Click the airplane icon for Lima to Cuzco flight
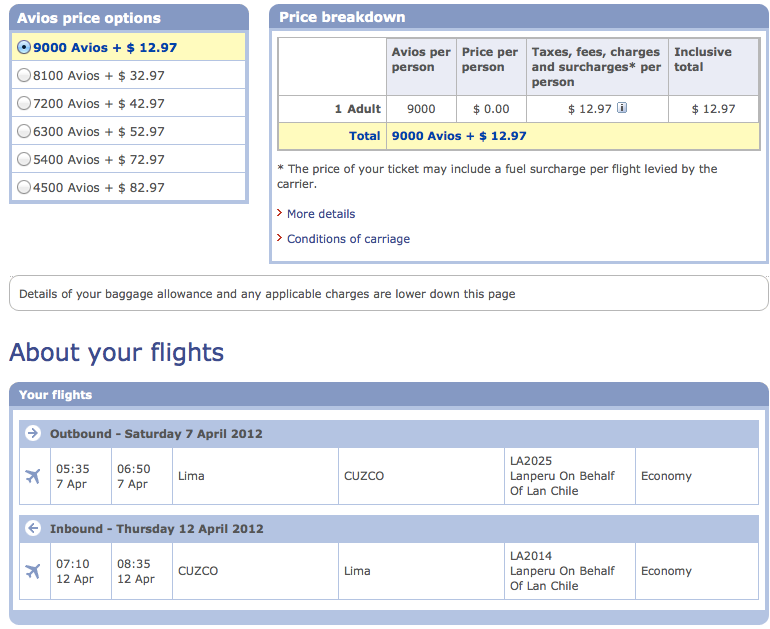Screen dimensions: 770x629 (x=33, y=476)
